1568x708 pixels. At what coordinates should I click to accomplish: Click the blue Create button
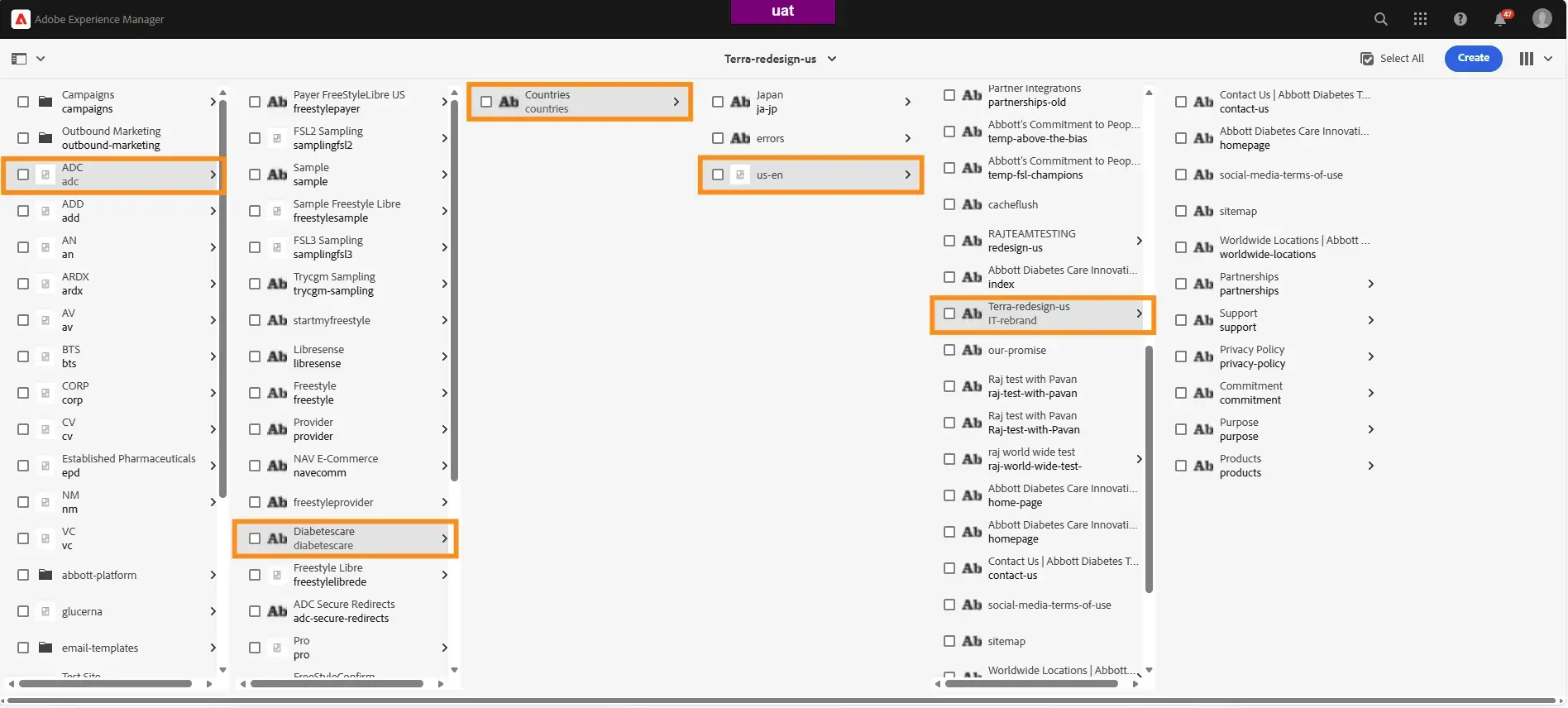(1473, 59)
